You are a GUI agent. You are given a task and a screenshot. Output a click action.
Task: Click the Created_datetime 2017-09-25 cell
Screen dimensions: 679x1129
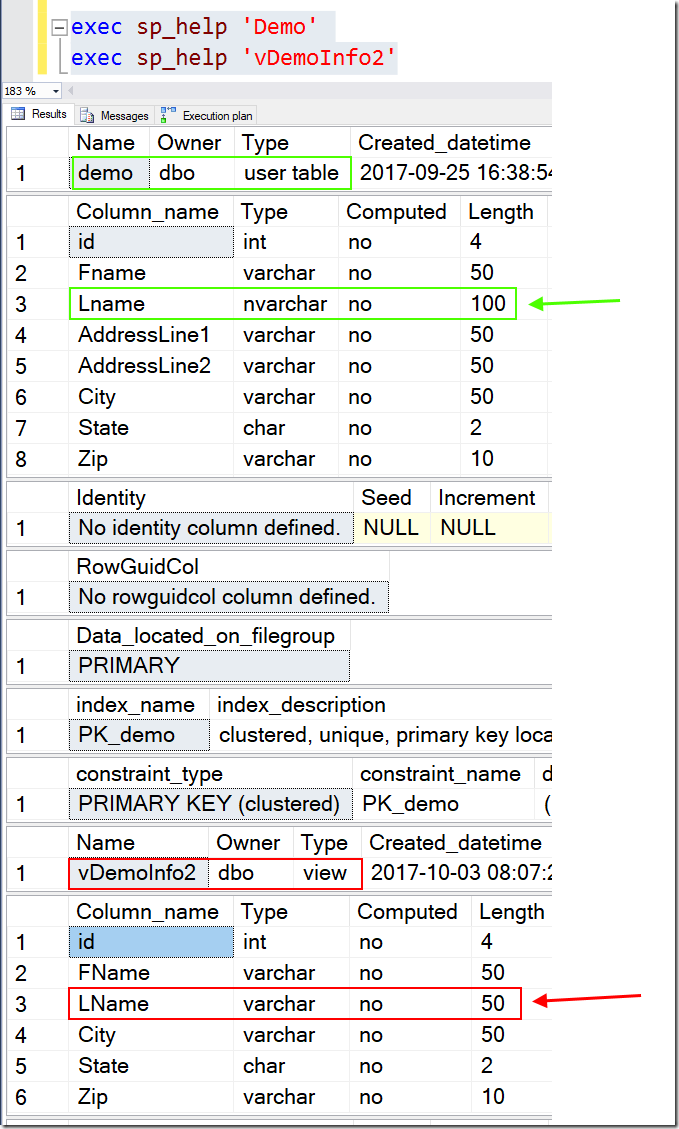click(x=451, y=173)
